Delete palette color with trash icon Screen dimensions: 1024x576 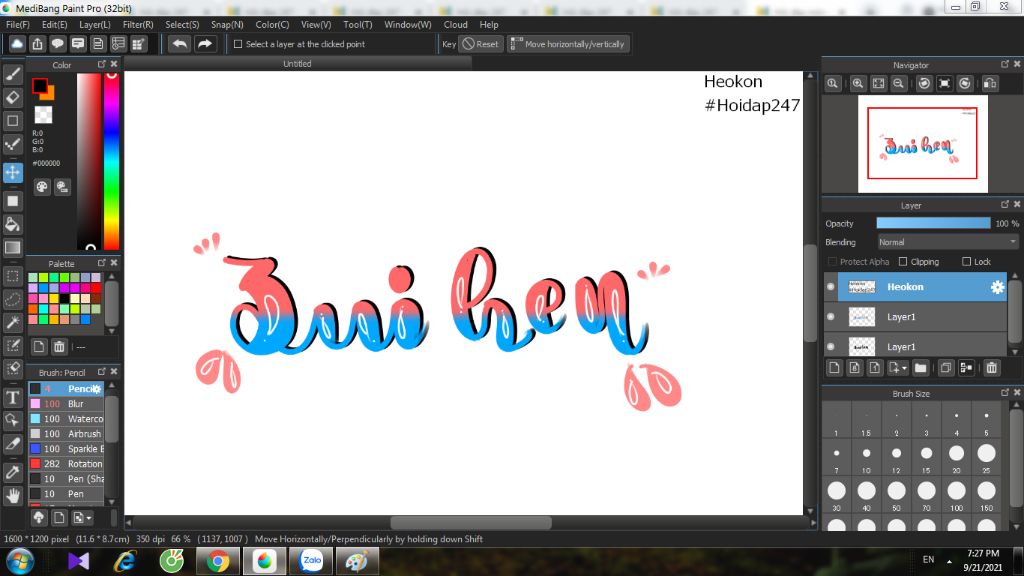pyautogui.click(x=59, y=347)
